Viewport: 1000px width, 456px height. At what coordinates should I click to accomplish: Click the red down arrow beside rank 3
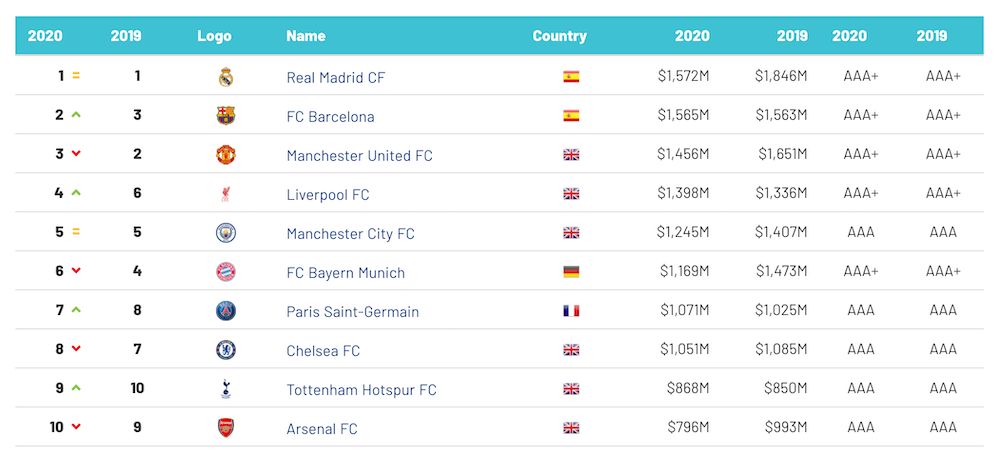(76, 154)
